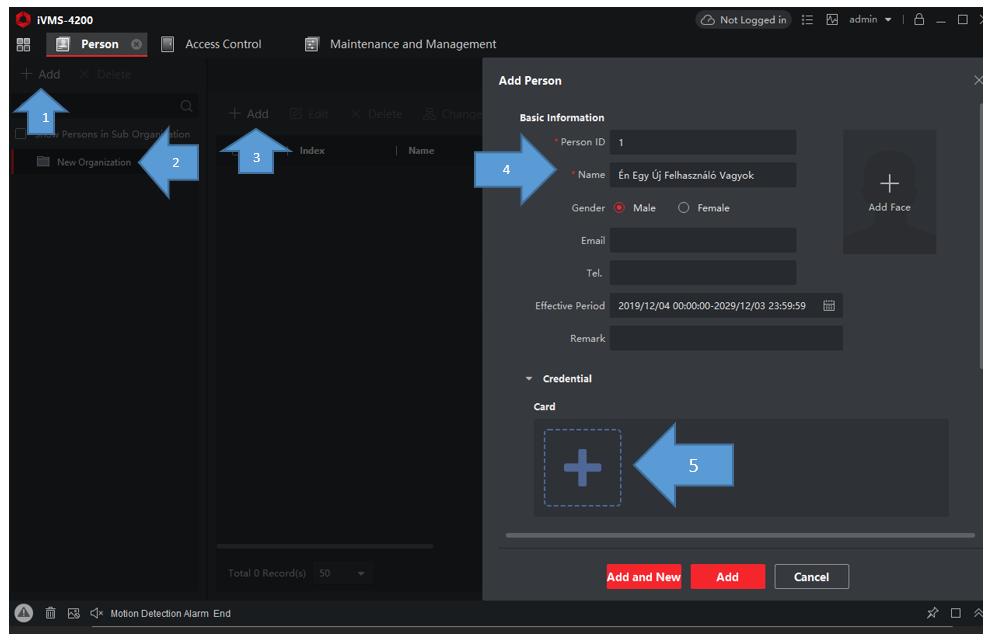Add a person from the person list toolbar
Viewport: 990px width, 643px height.
(248, 114)
